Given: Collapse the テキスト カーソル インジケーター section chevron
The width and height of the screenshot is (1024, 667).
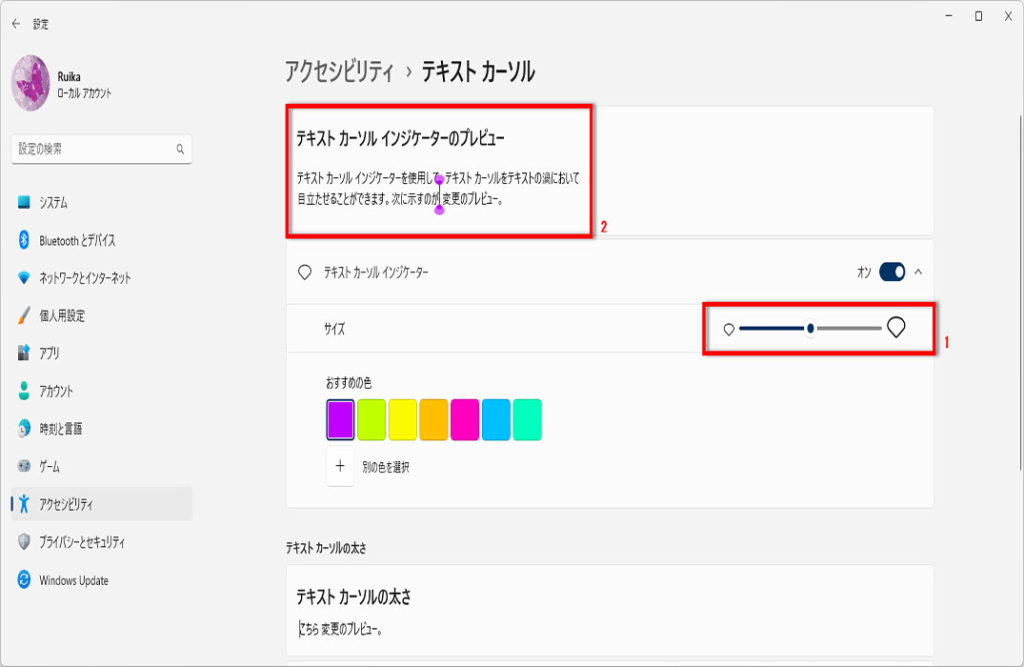Looking at the screenshot, I should pos(919,272).
